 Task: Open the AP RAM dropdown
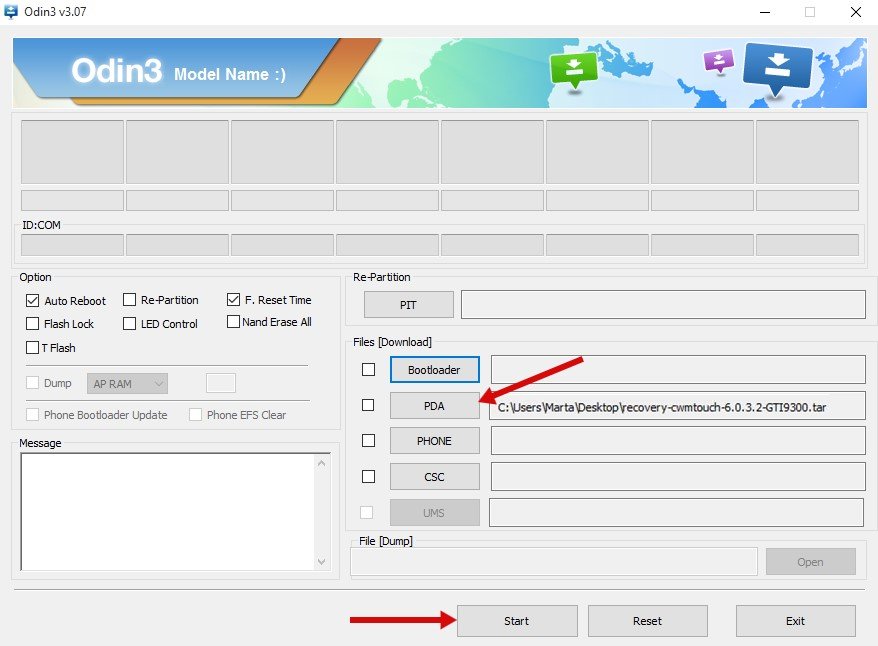pyautogui.click(x=127, y=383)
